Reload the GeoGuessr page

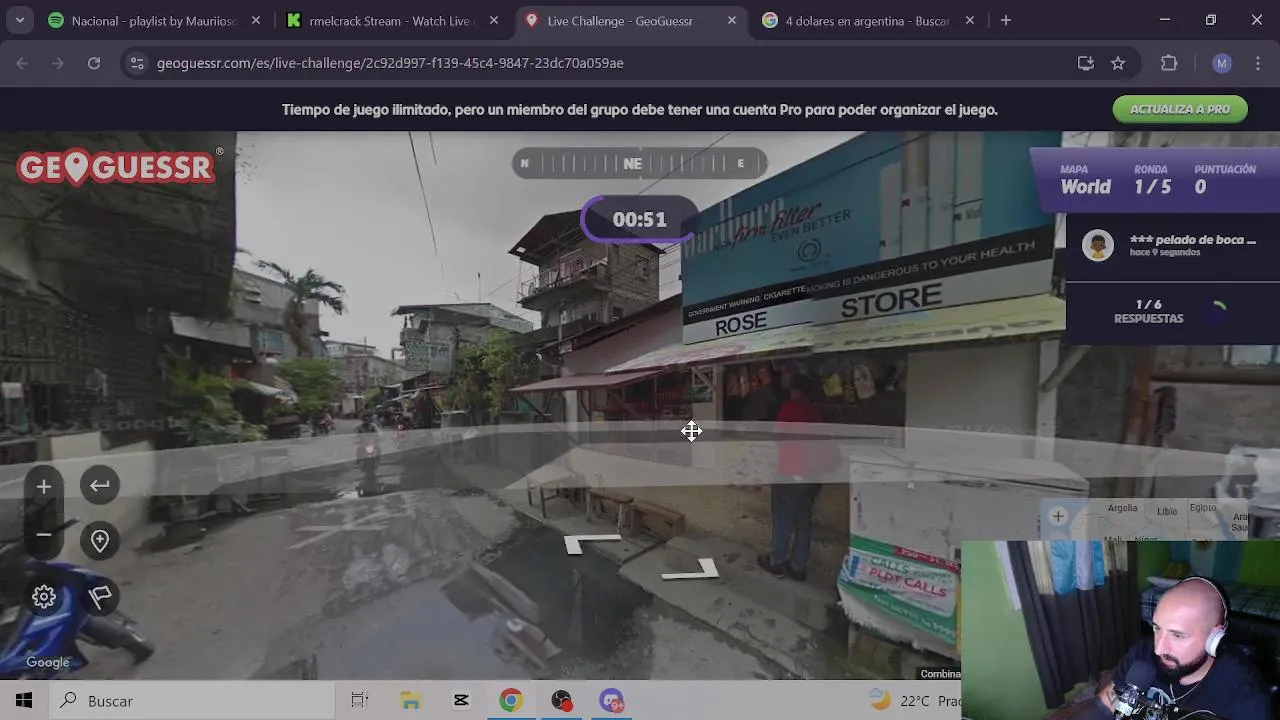click(94, 63)
